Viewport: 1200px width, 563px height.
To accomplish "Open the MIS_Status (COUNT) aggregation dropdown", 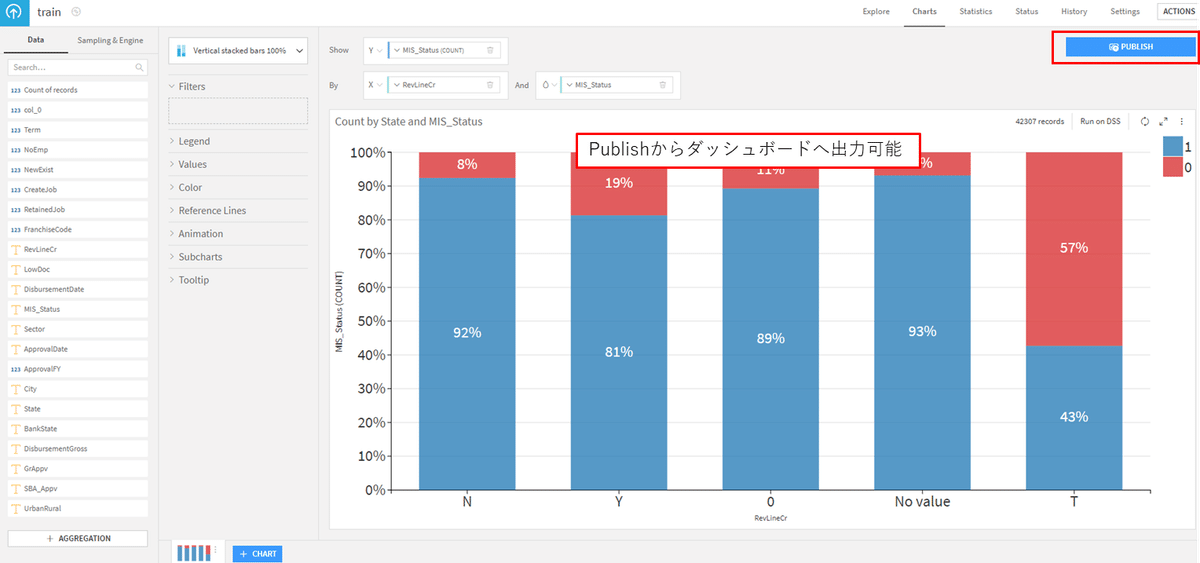I will click(x=397, y=50).
